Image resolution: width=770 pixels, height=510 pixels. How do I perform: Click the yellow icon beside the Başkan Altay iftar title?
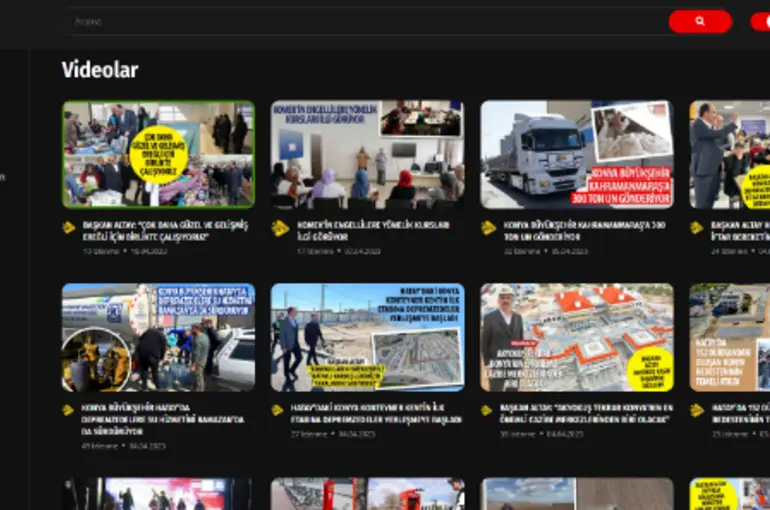pyautogui.click(x=696, y=228)
